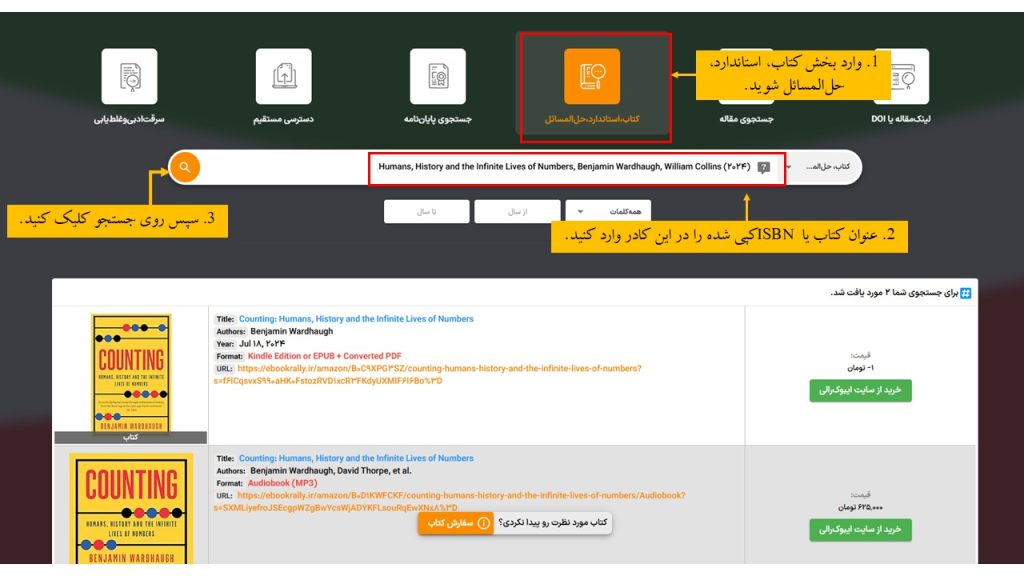Open article link or DOI tab label

tap(901, 119)
